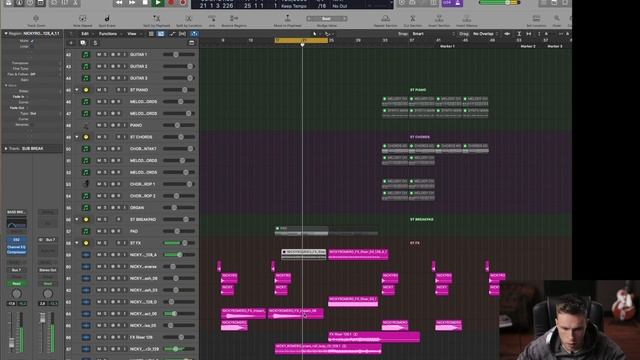The height and width of the screenshot is (360, 640).
Task: Click the Flex view button in tracks menu bar
Action: tap(182, 34)
